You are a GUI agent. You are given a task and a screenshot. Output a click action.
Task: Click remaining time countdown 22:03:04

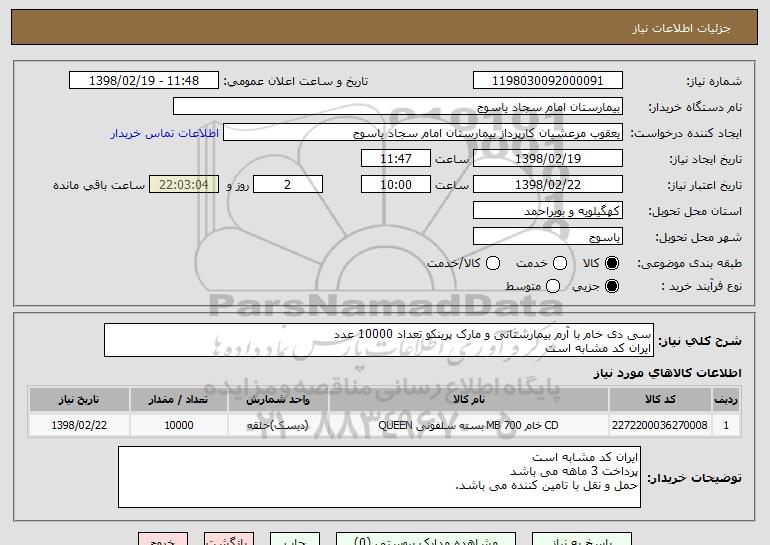(x=184, y=185)
